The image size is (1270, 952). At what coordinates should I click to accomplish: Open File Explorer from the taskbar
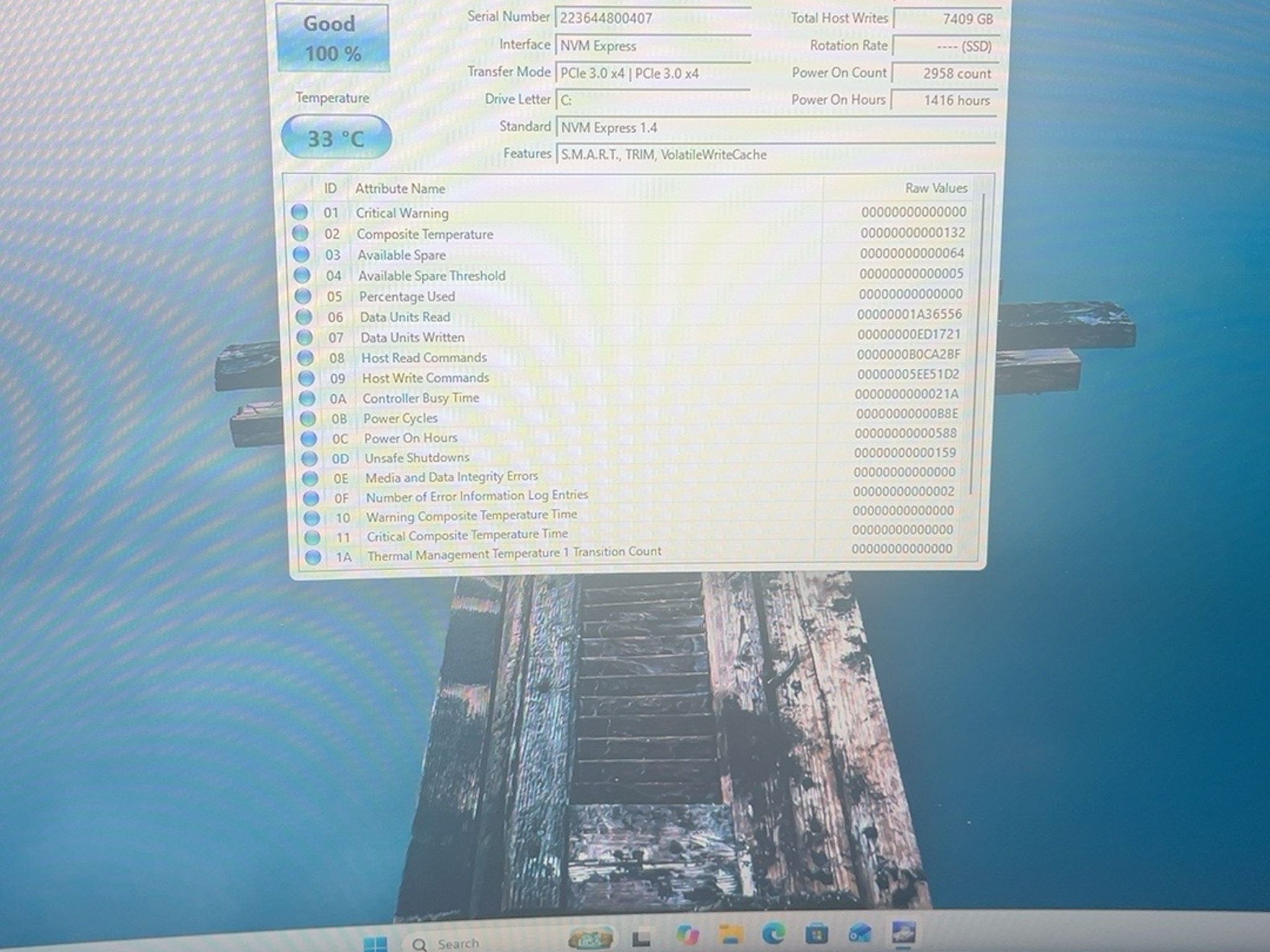(731, 934)
